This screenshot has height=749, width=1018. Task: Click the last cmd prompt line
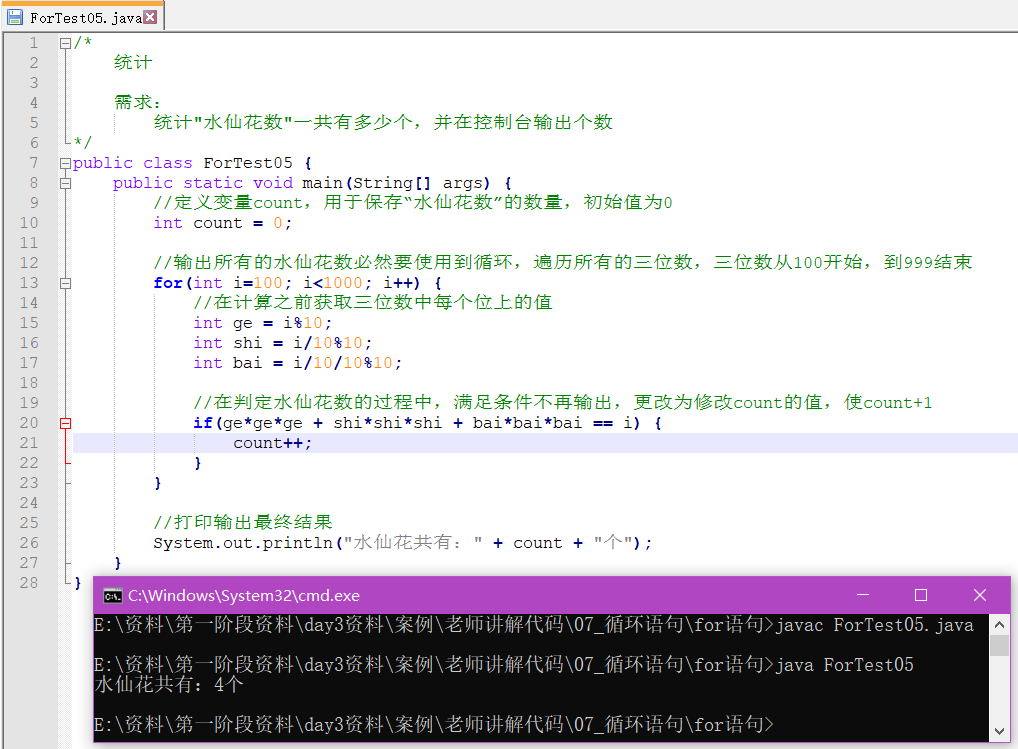point(434,724)
